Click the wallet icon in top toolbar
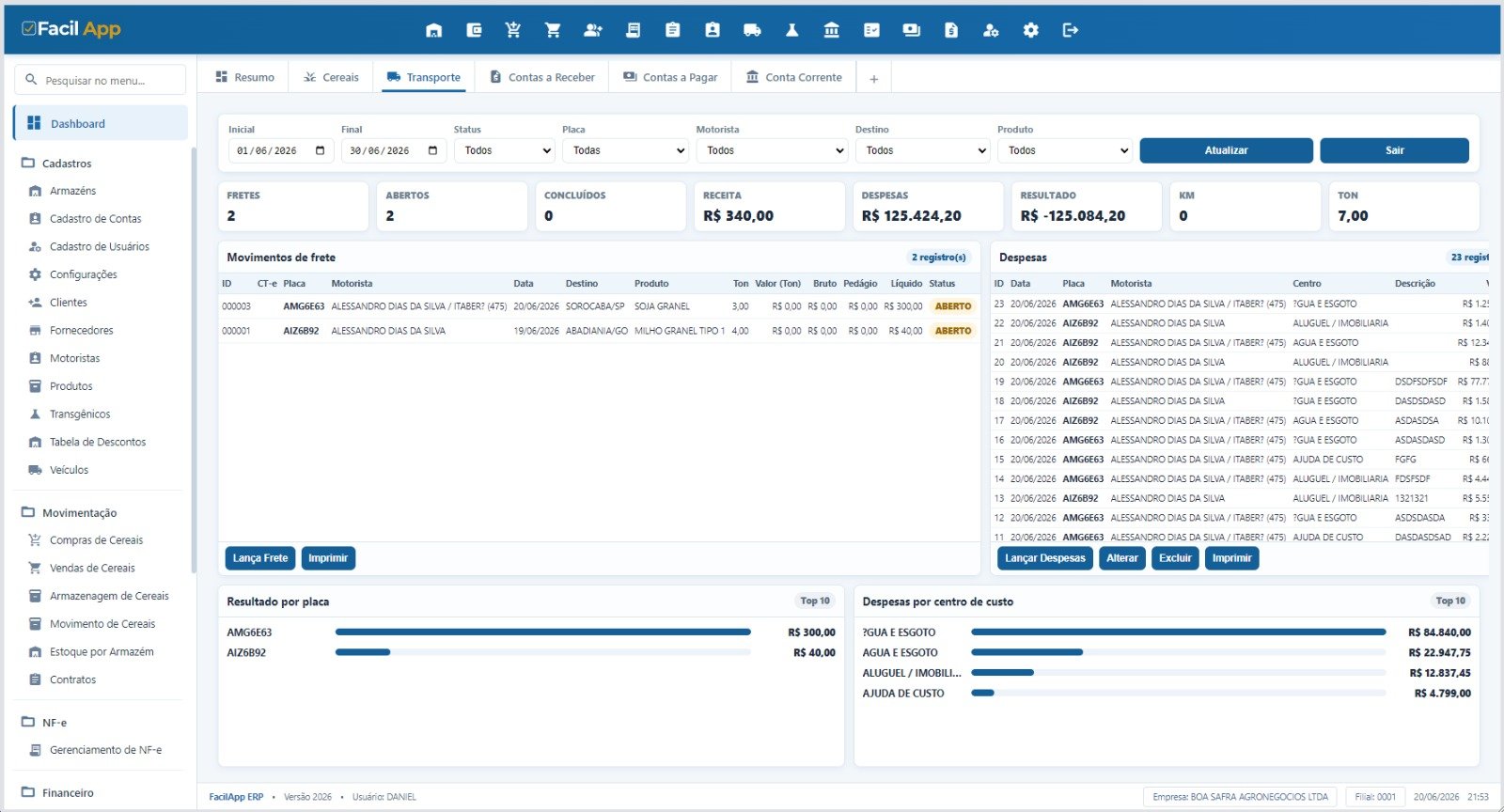1504x812 pixels. (x=474, y=30)
